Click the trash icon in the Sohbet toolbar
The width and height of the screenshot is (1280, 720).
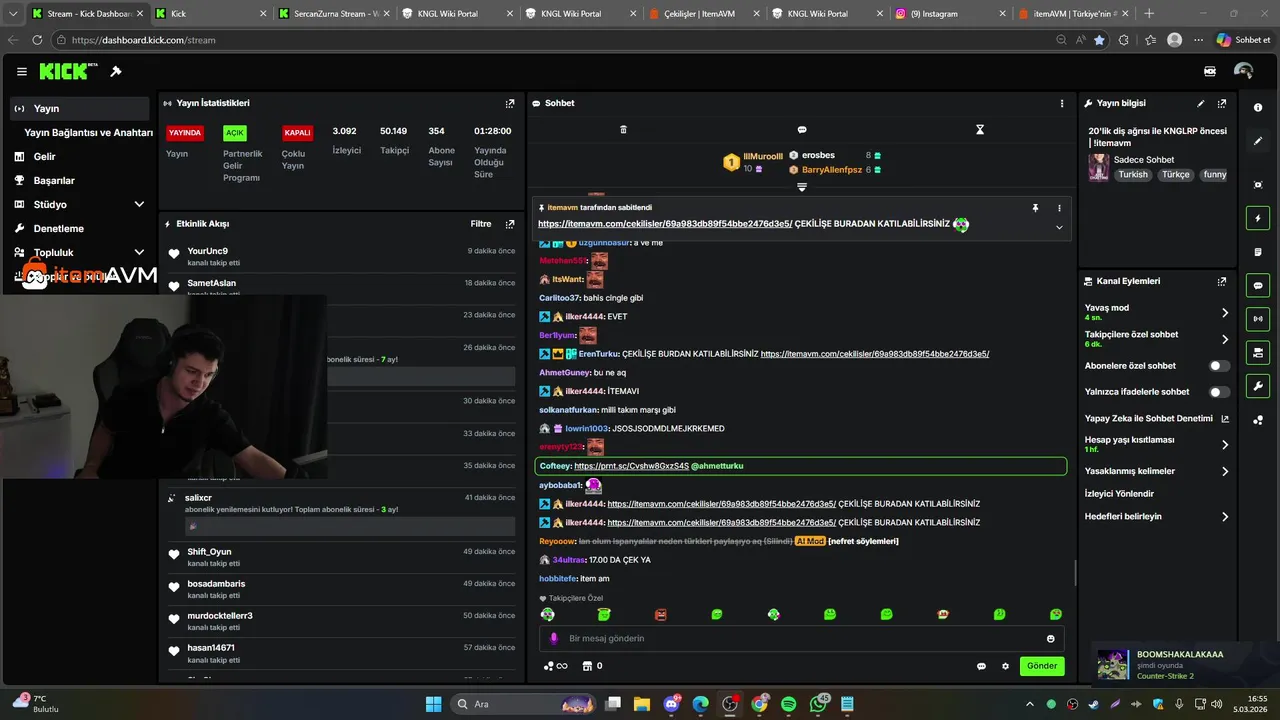click(x=623, y=130)
